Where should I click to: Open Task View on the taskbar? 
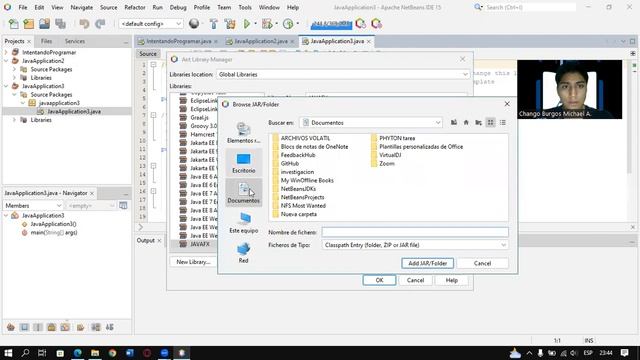tap(42, 353)
